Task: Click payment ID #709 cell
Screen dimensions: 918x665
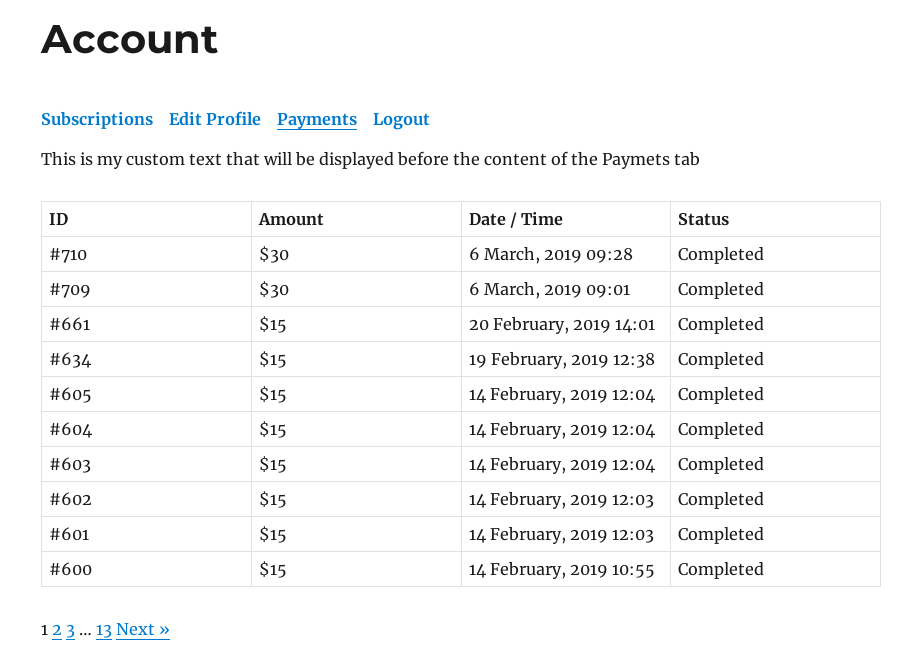Action: (146, 289)
